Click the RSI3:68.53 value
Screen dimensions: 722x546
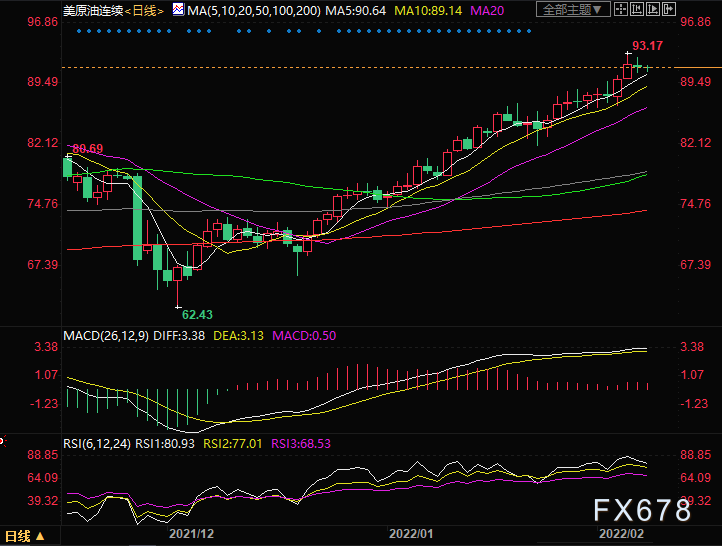click(301, 444)
